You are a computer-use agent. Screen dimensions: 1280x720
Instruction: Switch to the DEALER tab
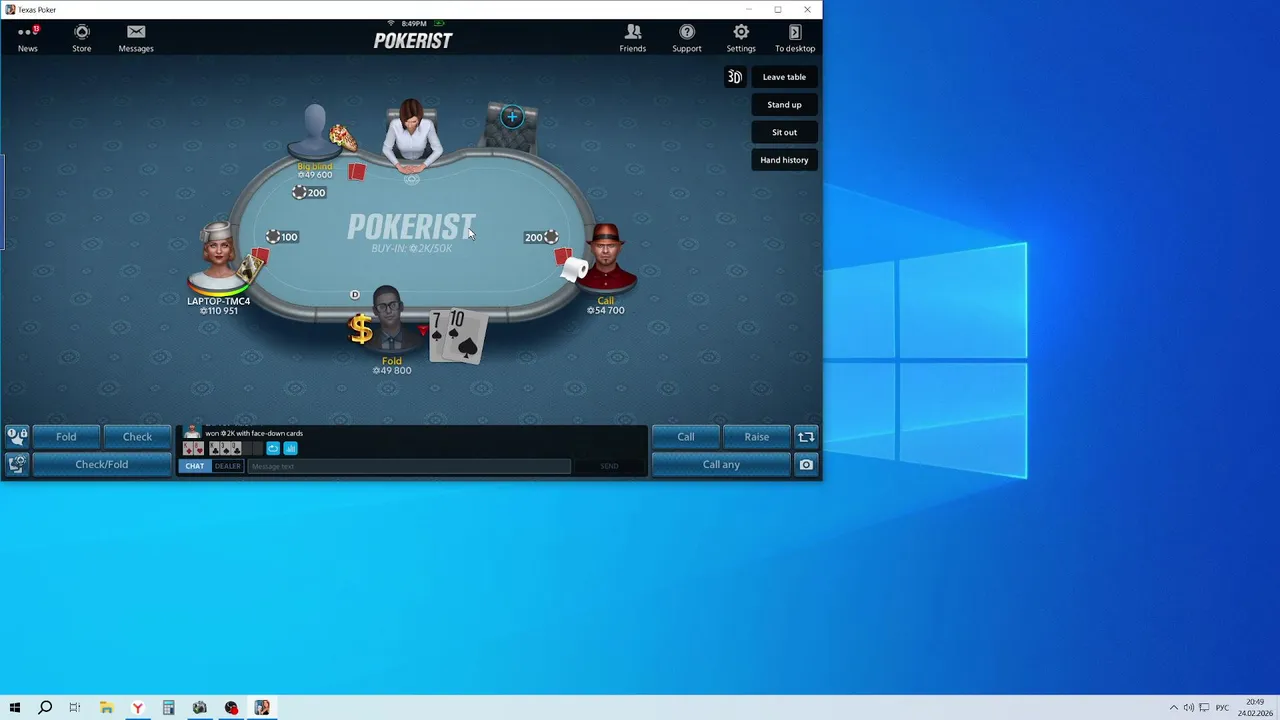pos(228,466)
